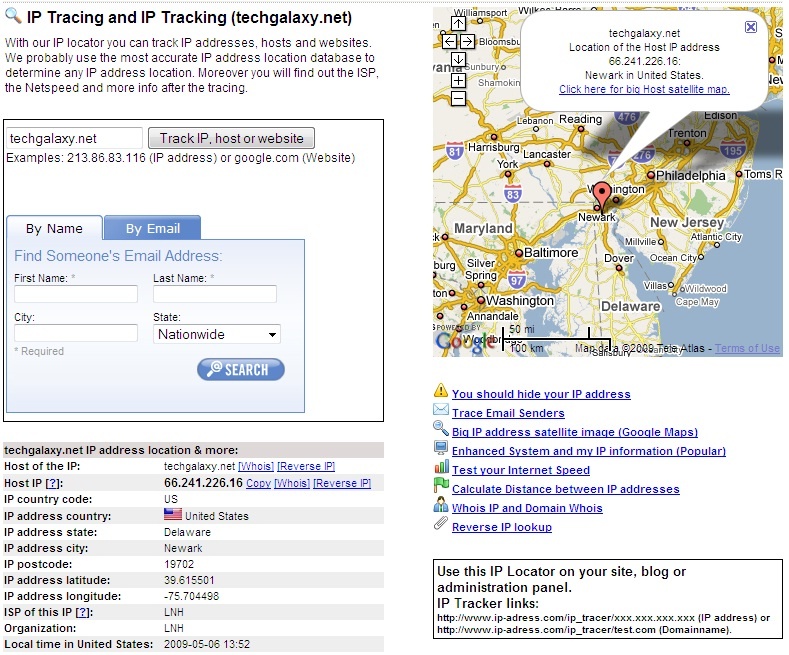
Task: Open 'You should hide your IP address' link
Action: point(541,394)
